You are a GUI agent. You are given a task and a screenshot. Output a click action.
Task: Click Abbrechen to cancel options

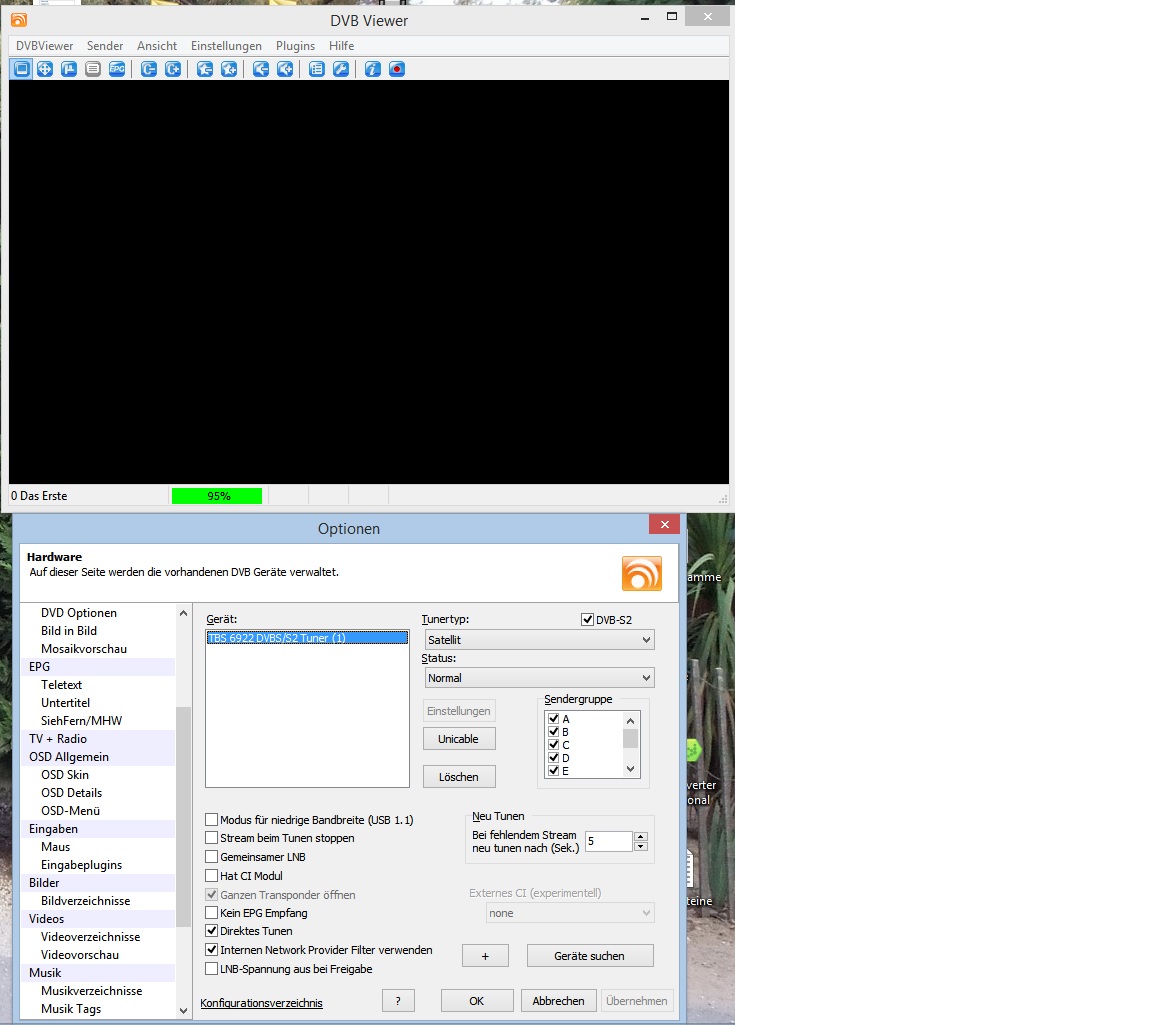coord(558,1001)
